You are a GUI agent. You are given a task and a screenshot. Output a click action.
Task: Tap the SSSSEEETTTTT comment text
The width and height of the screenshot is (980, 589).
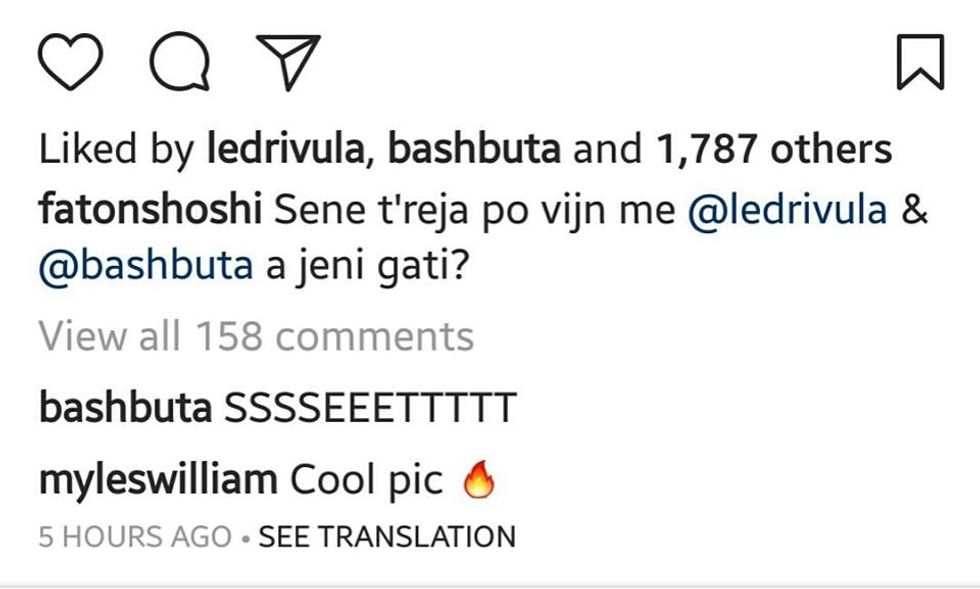click(370, 408)
